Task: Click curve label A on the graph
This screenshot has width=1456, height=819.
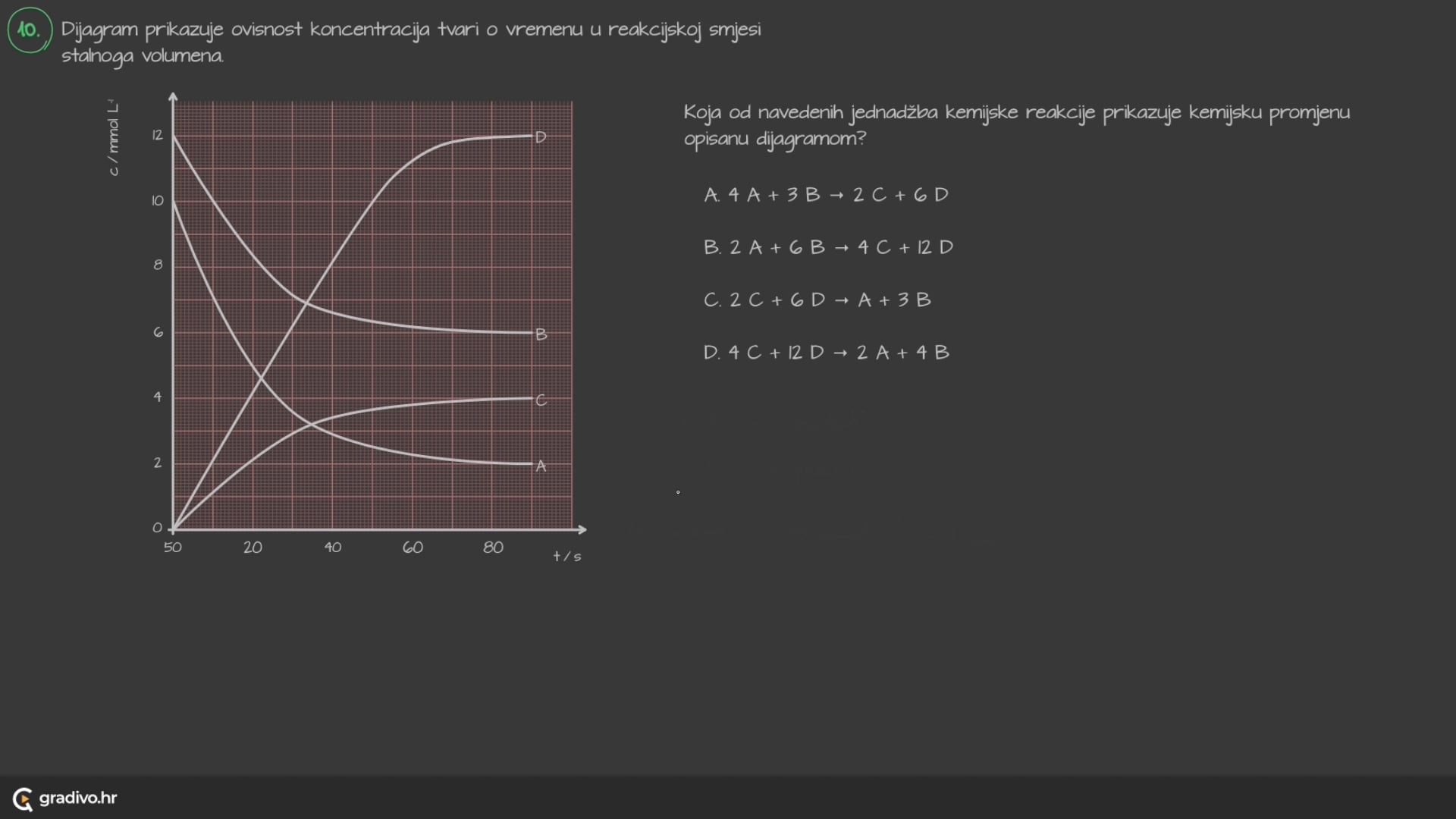Action: coord(541,466)
